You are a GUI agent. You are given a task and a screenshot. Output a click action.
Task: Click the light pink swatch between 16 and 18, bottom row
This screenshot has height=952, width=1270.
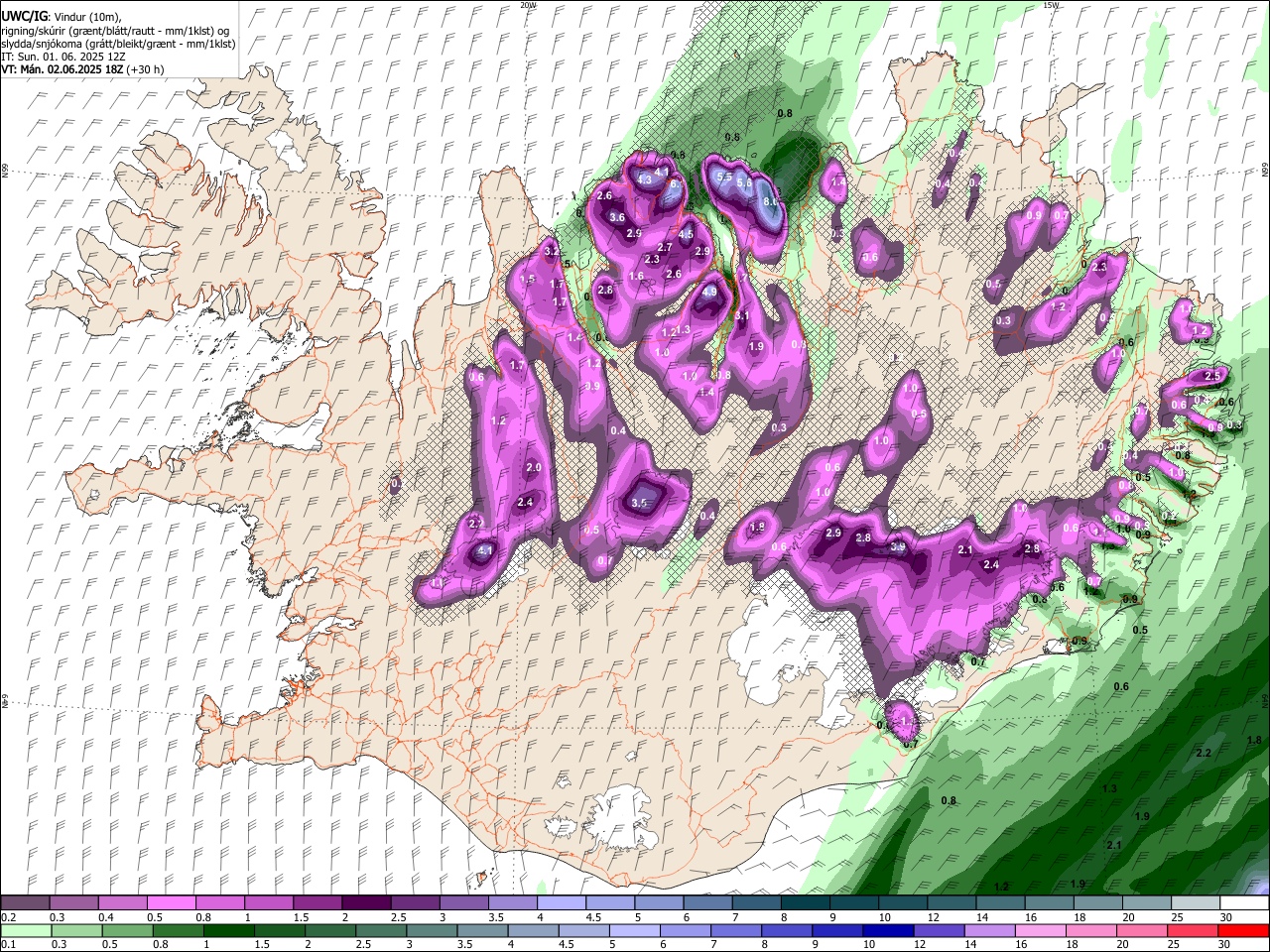tap(1041, 931)
